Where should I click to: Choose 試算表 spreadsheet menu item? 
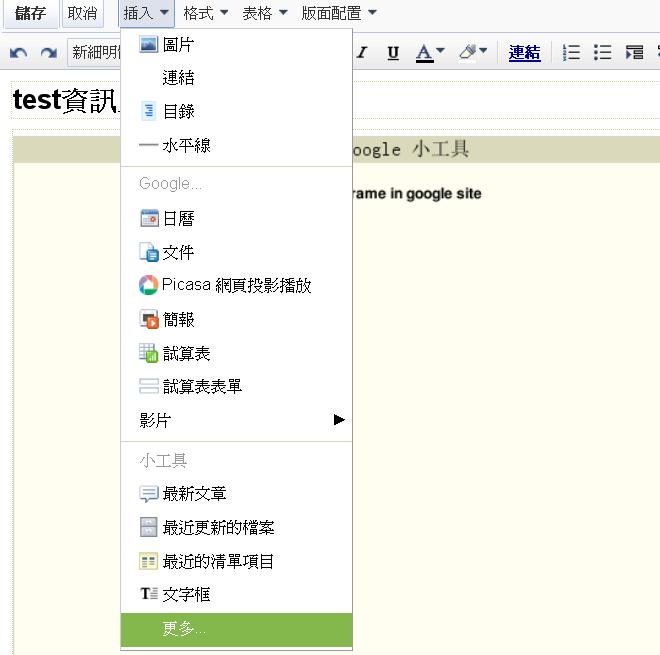[x=236, y=354]
